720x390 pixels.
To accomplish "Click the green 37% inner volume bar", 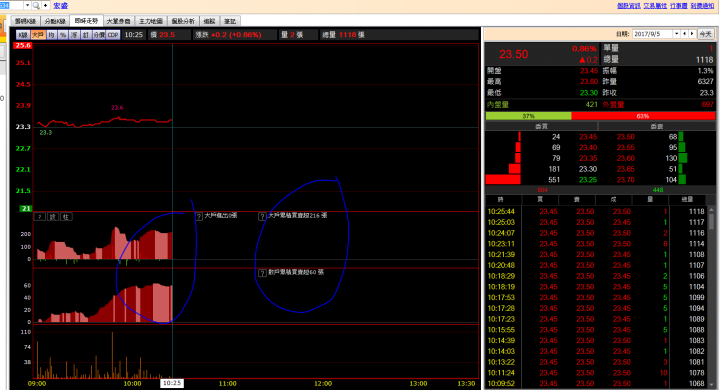I will click(x=529, y=116).
